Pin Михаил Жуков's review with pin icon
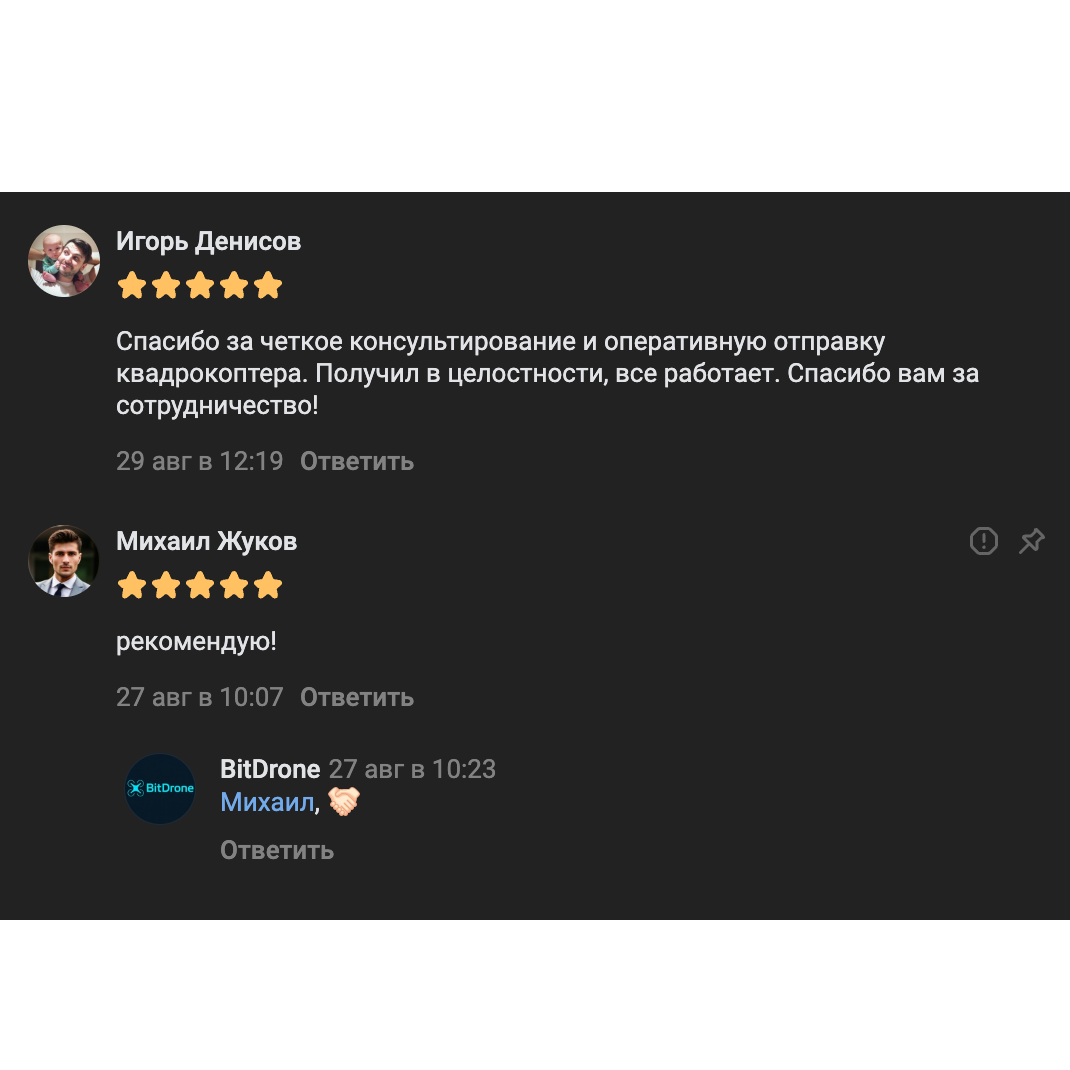This screenshot has width=1070, height=1070. (x=1032, y=541)
